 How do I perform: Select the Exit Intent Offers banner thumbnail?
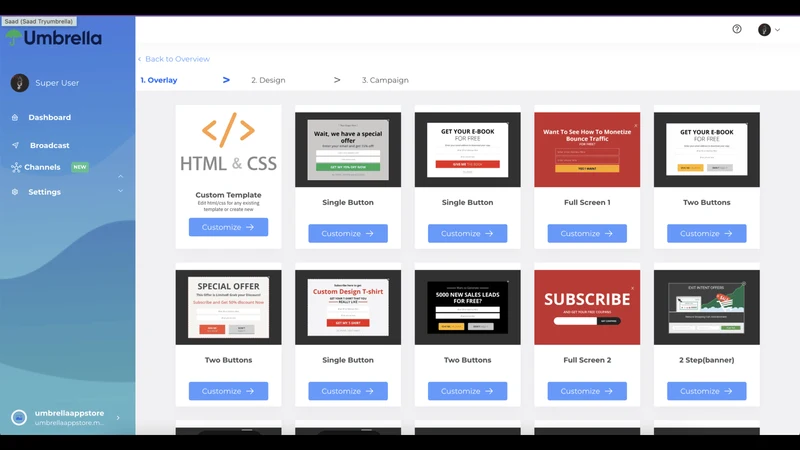[x=707, y=307]
